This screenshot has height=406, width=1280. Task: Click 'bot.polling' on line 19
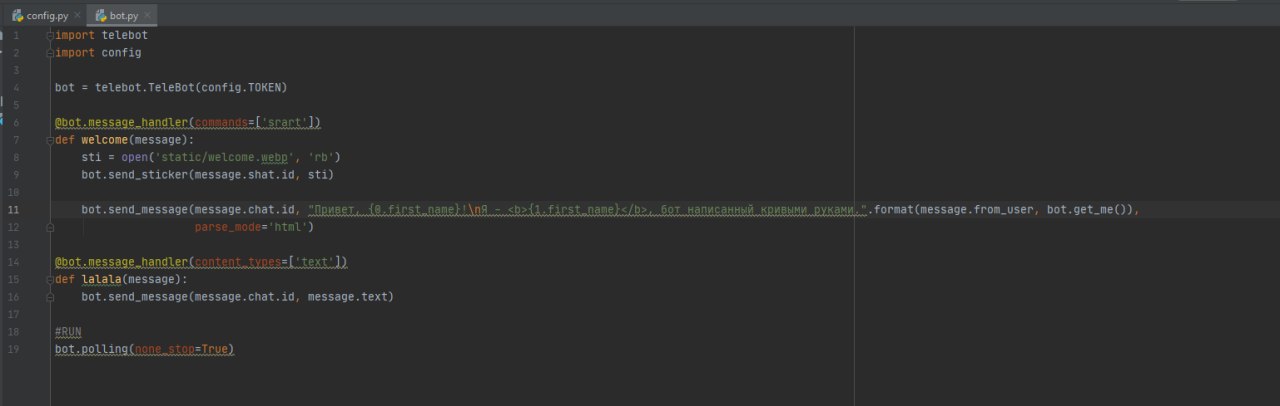(x=91, y=349)
